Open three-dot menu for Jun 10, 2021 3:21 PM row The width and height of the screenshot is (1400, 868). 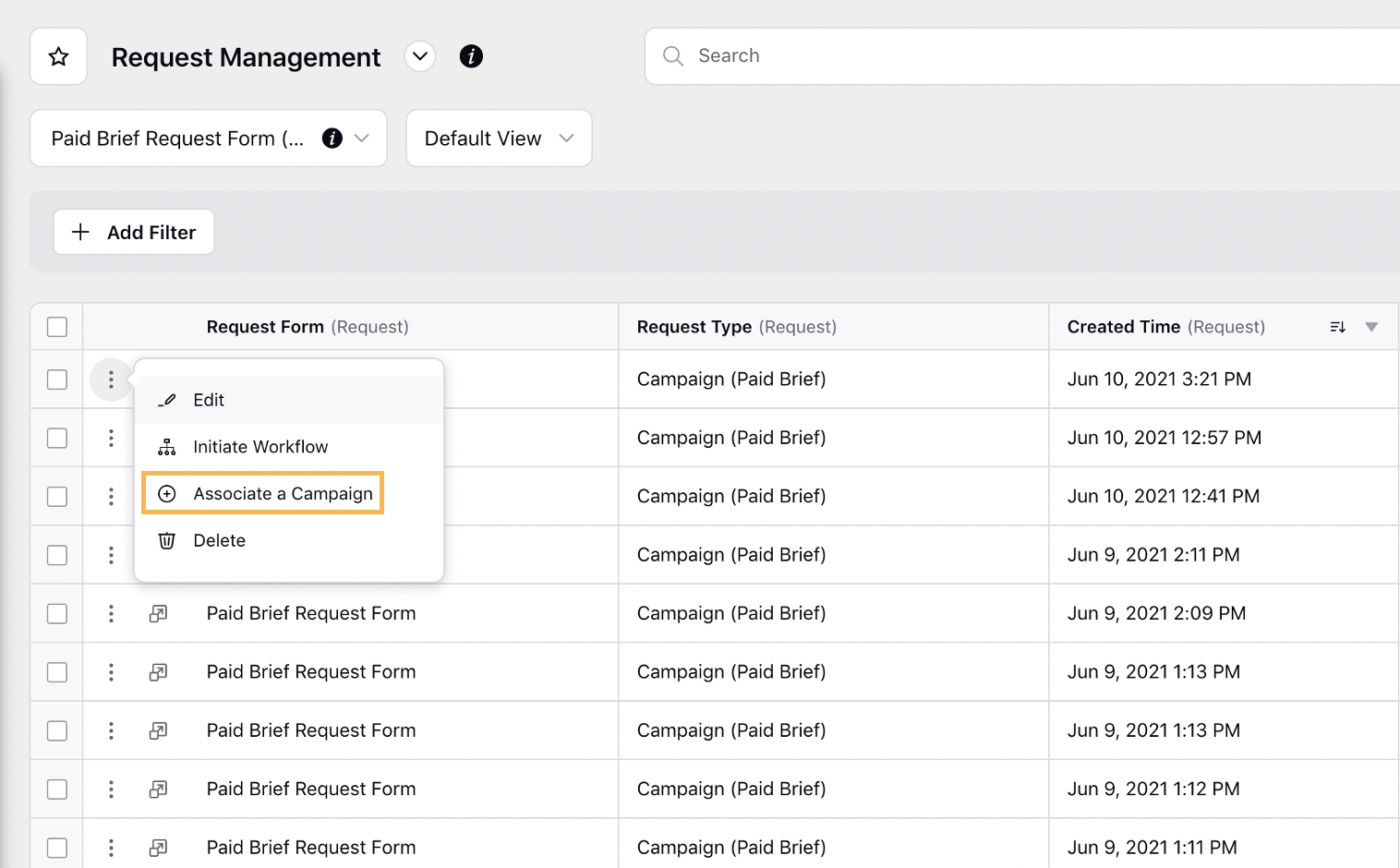click(x=111, y=380)
